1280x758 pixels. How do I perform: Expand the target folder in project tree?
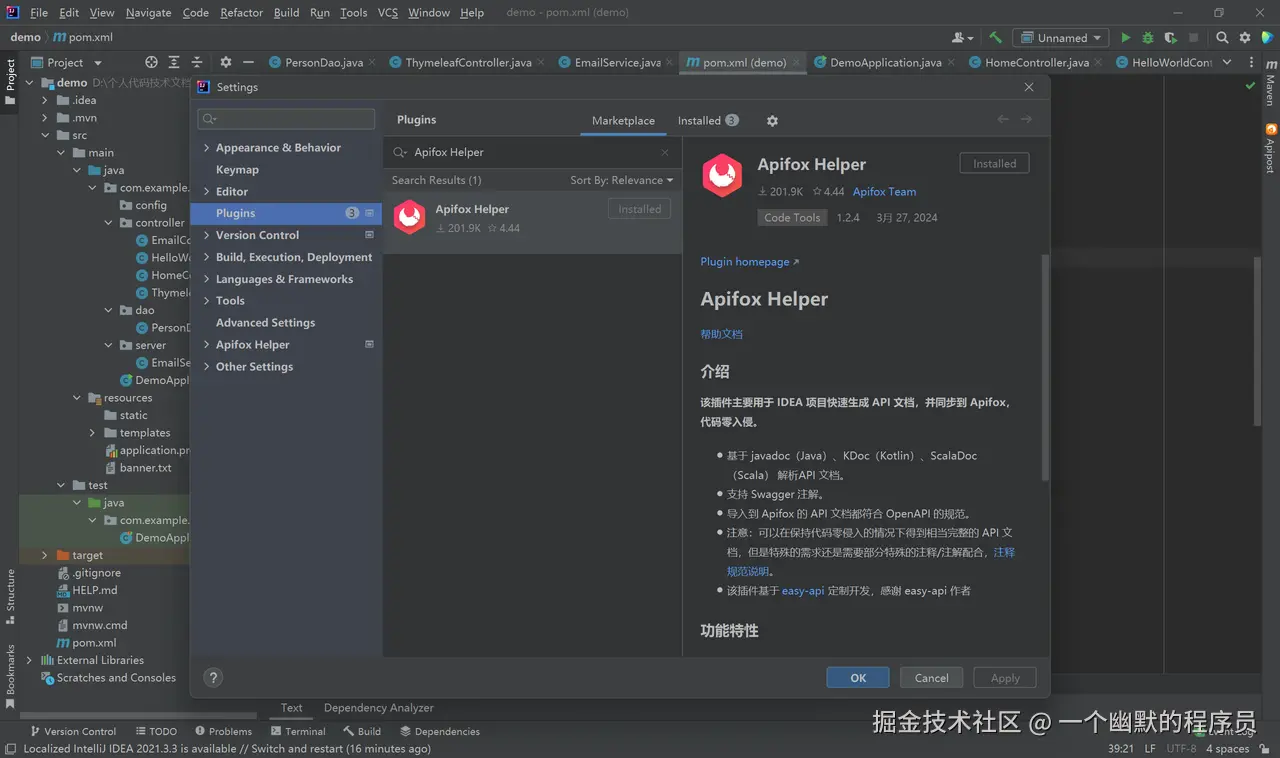tap(45, 555)
